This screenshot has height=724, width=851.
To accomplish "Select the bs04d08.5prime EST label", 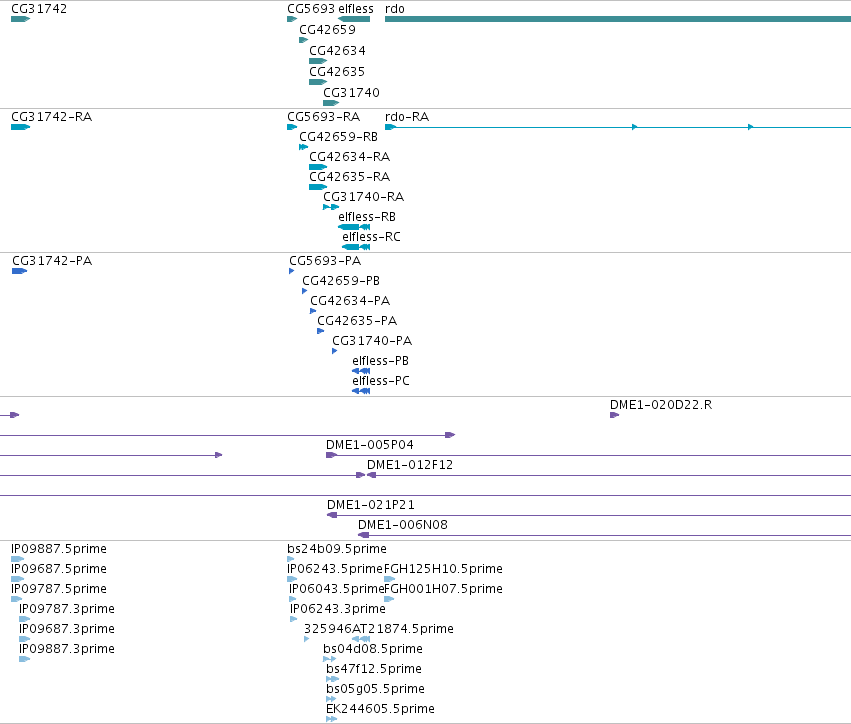I will pos(373,650).
